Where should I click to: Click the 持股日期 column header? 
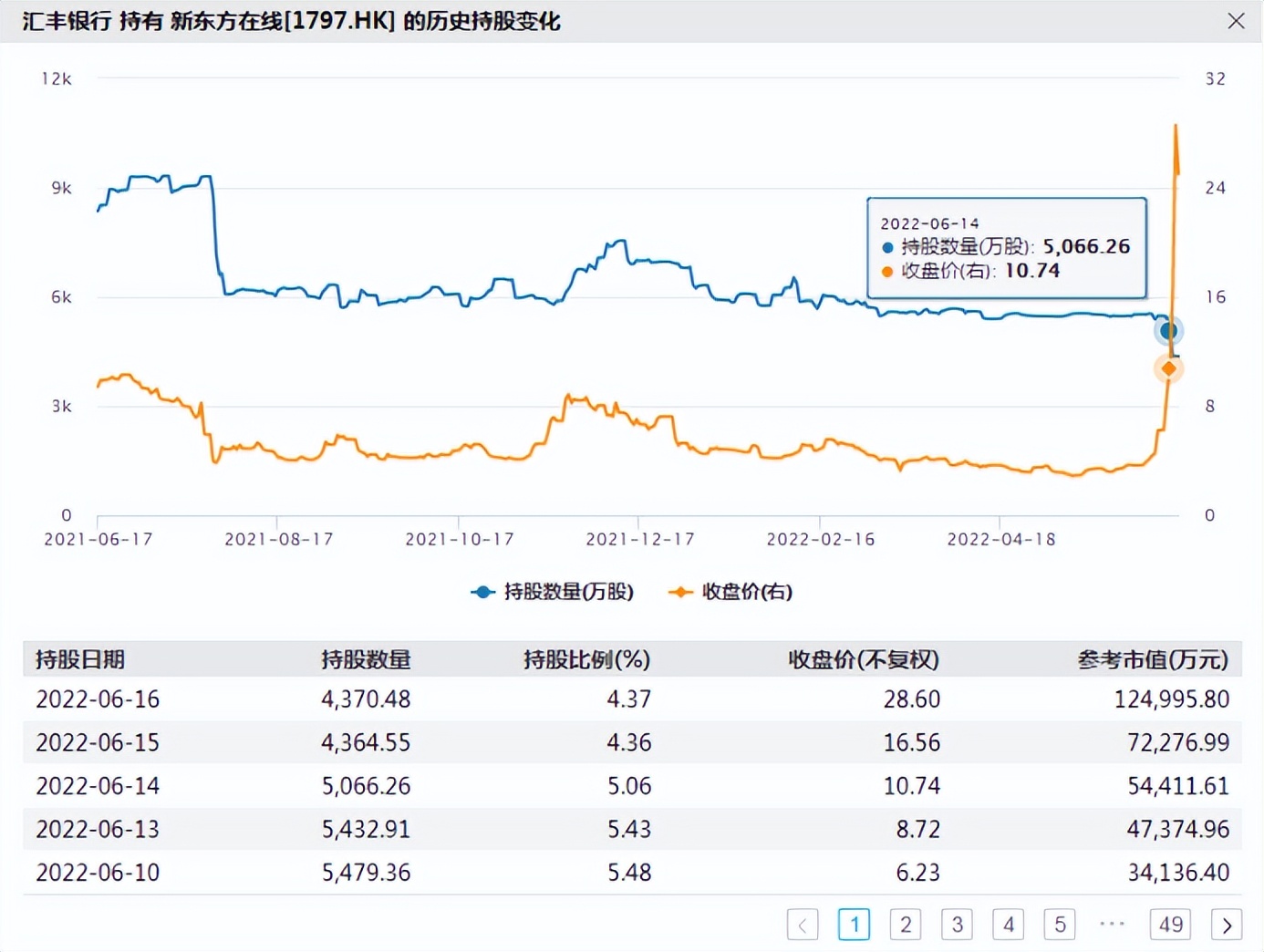click(80, 659)
